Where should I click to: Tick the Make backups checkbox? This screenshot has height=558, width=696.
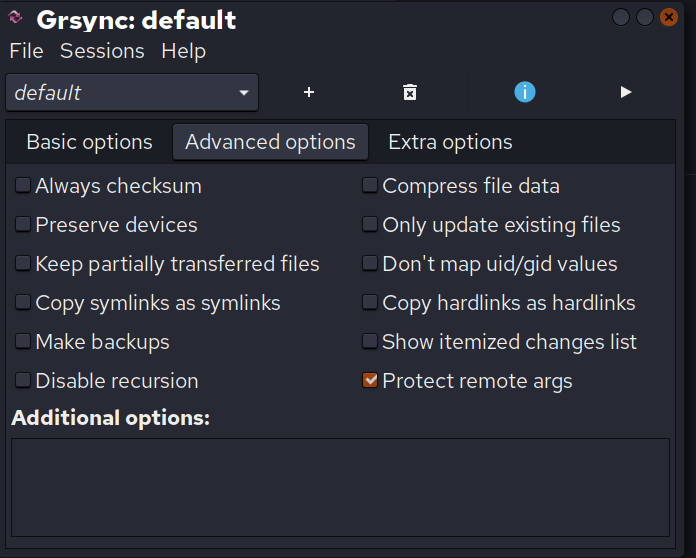(x=23, y=342)
